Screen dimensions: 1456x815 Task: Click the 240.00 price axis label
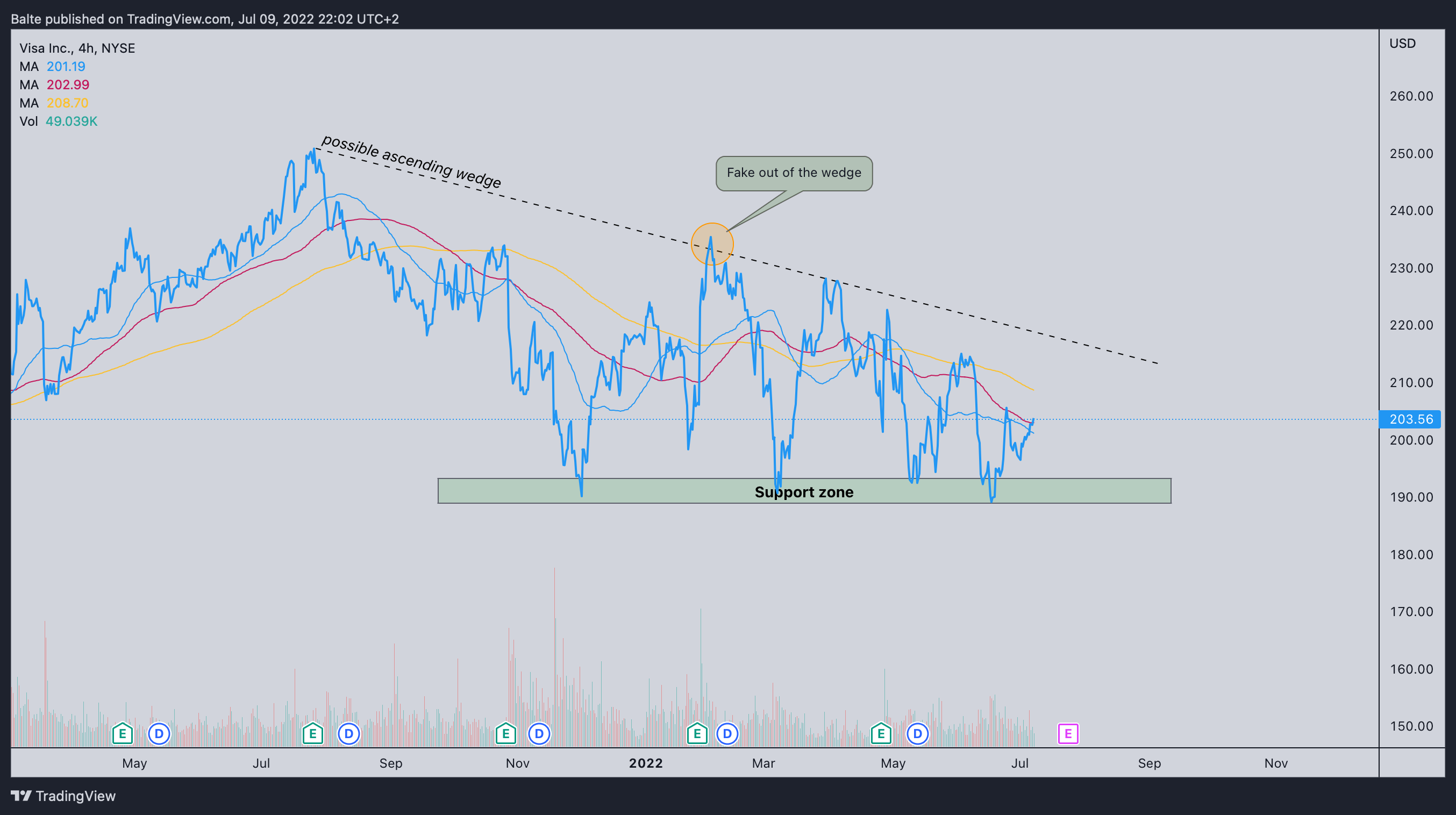(1411, 211)
